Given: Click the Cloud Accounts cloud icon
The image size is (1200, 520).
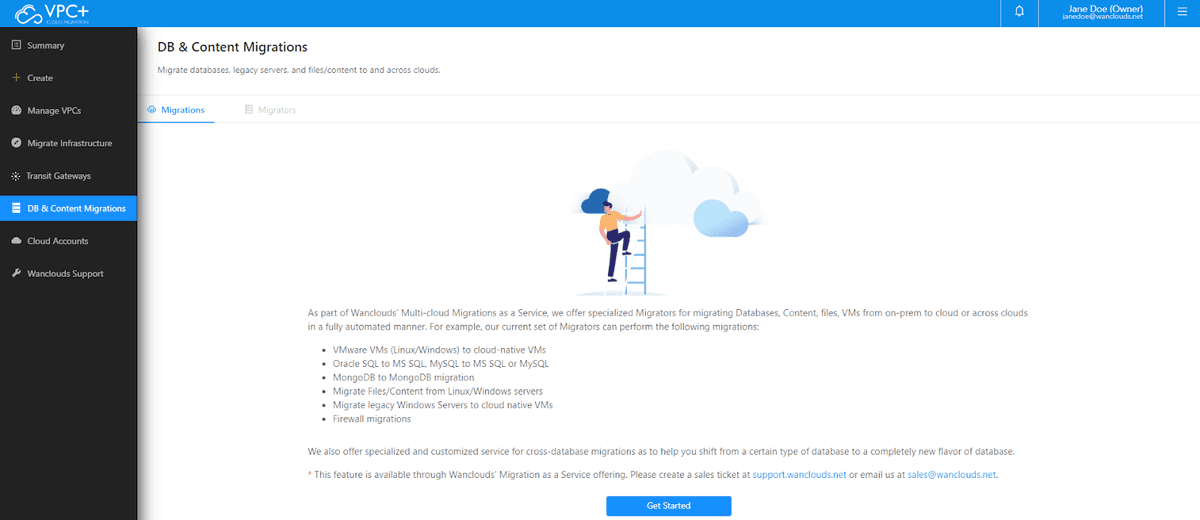Looking at the screenshot, I should coord(16,241).
